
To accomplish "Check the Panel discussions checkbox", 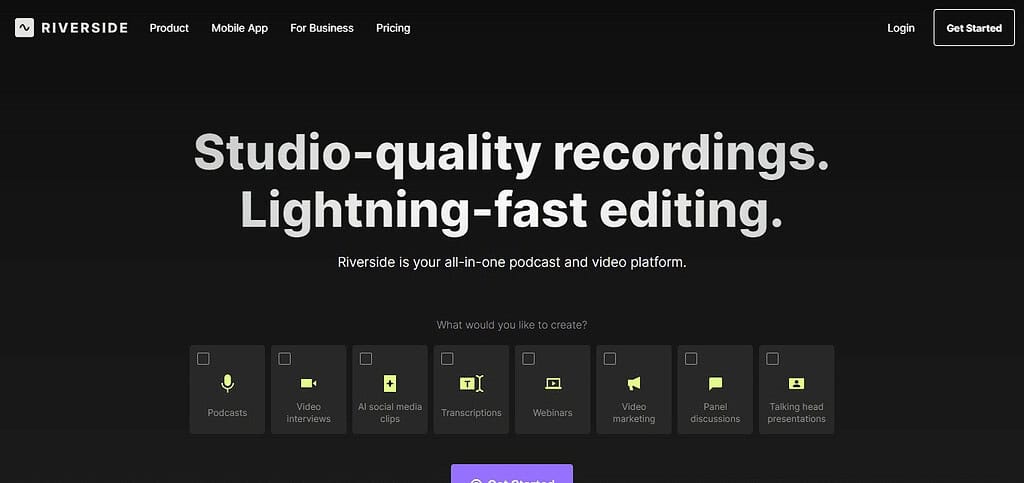I will tap(692, 359).
